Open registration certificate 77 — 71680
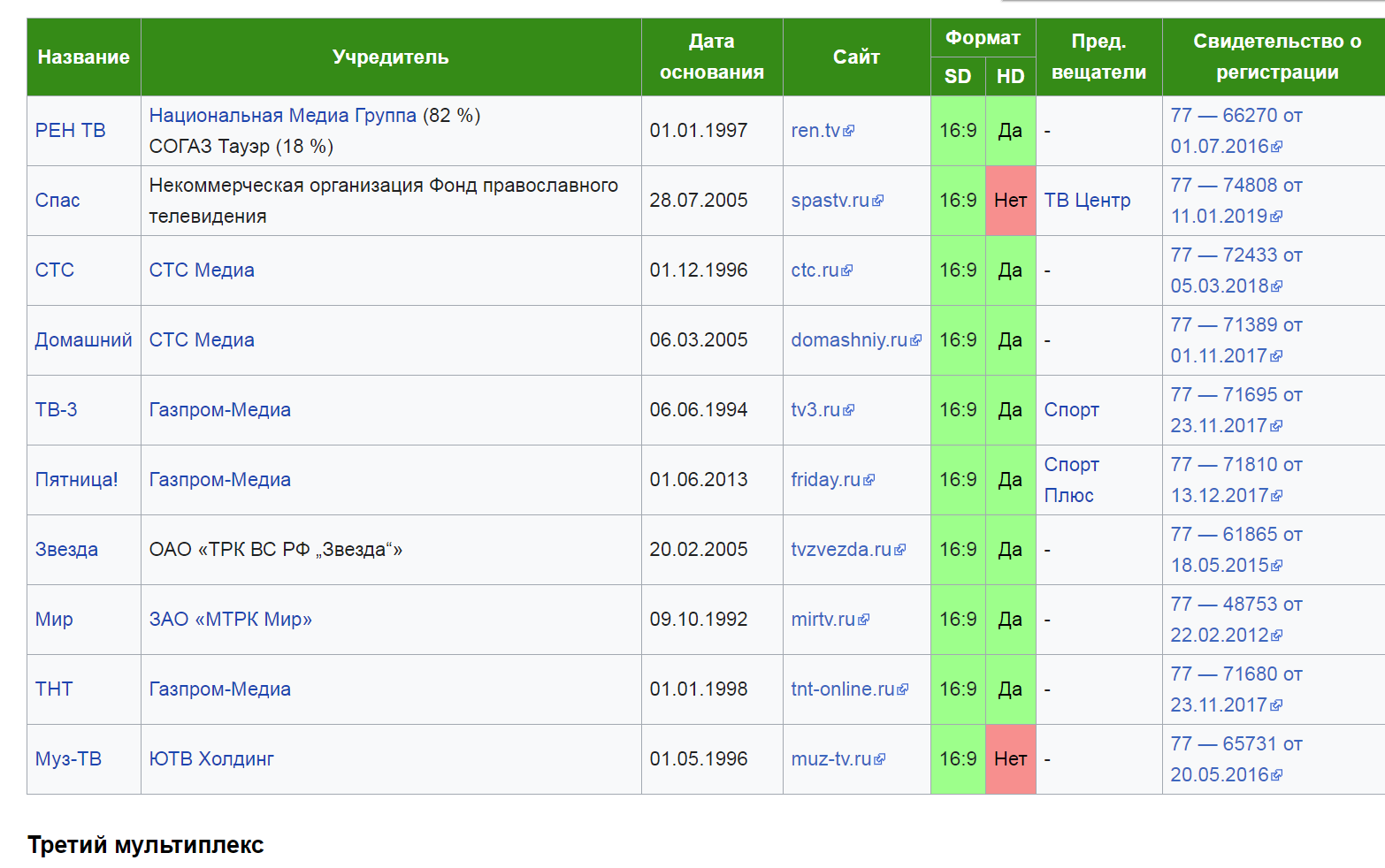This screenshot has height=868, width=1385. coord(1236,689)
